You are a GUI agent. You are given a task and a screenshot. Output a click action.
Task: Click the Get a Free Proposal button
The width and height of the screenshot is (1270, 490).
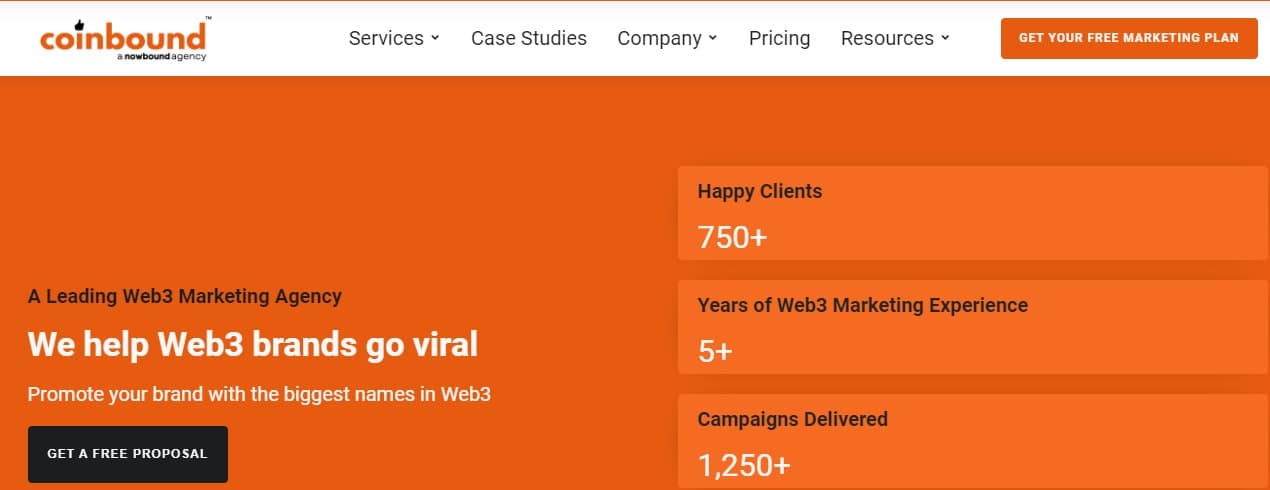(127, 454)
